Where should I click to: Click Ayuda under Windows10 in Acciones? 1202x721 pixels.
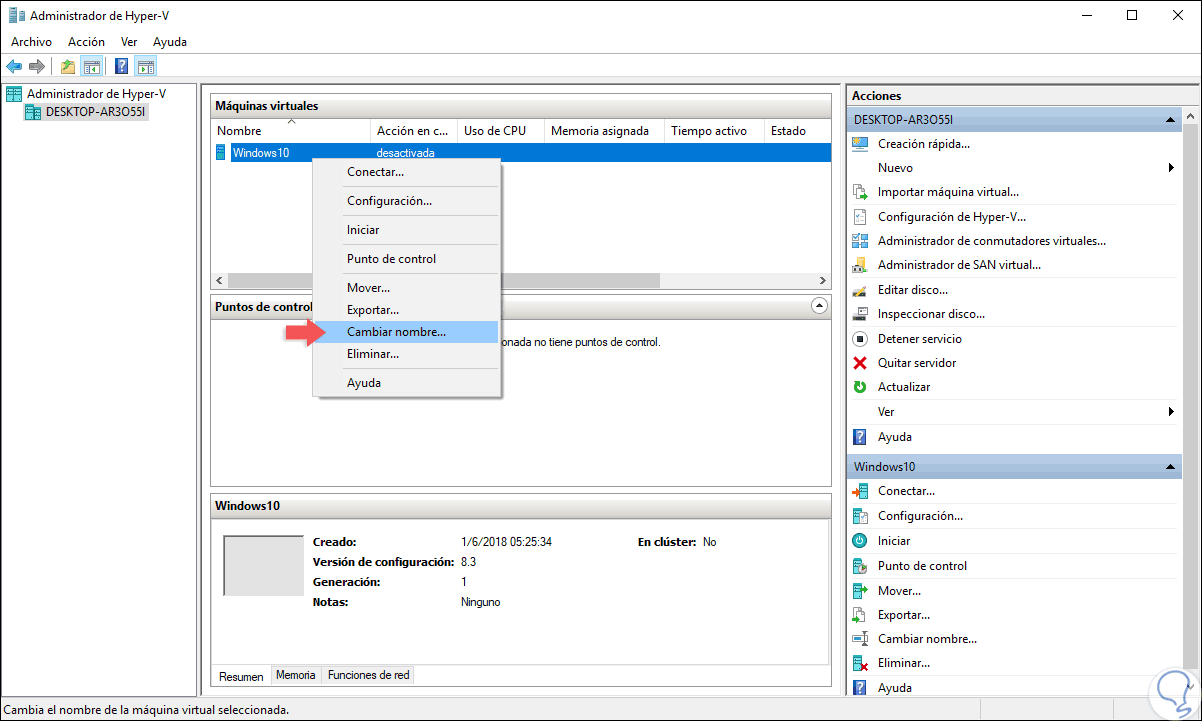(x=894, y=687)
